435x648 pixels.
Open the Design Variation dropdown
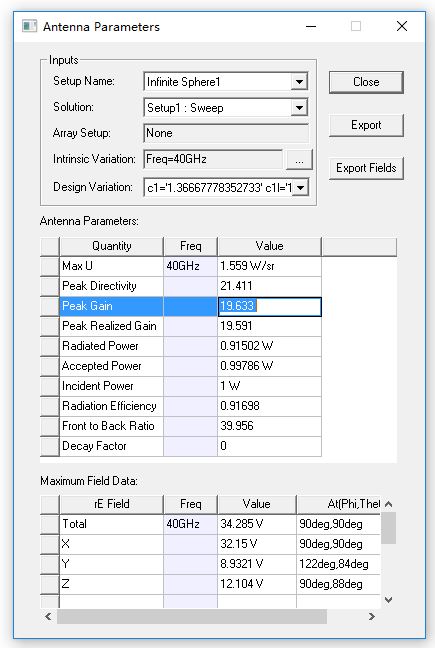click(301, 188)
